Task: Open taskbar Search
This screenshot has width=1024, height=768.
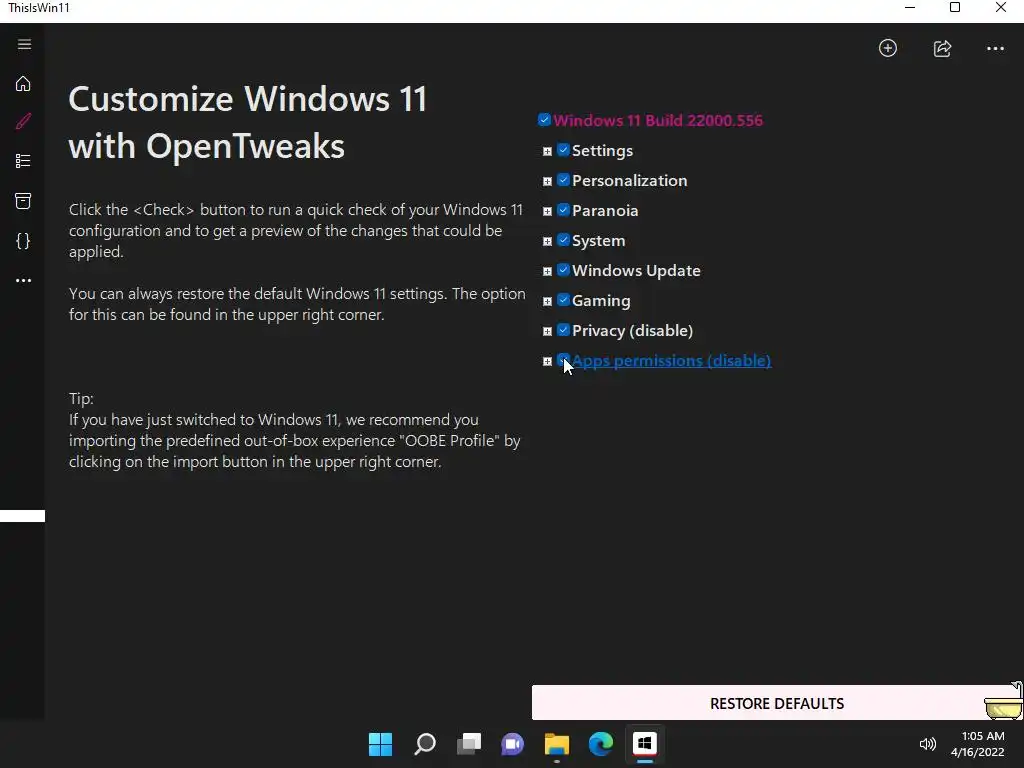Action: tap(424, 744)
